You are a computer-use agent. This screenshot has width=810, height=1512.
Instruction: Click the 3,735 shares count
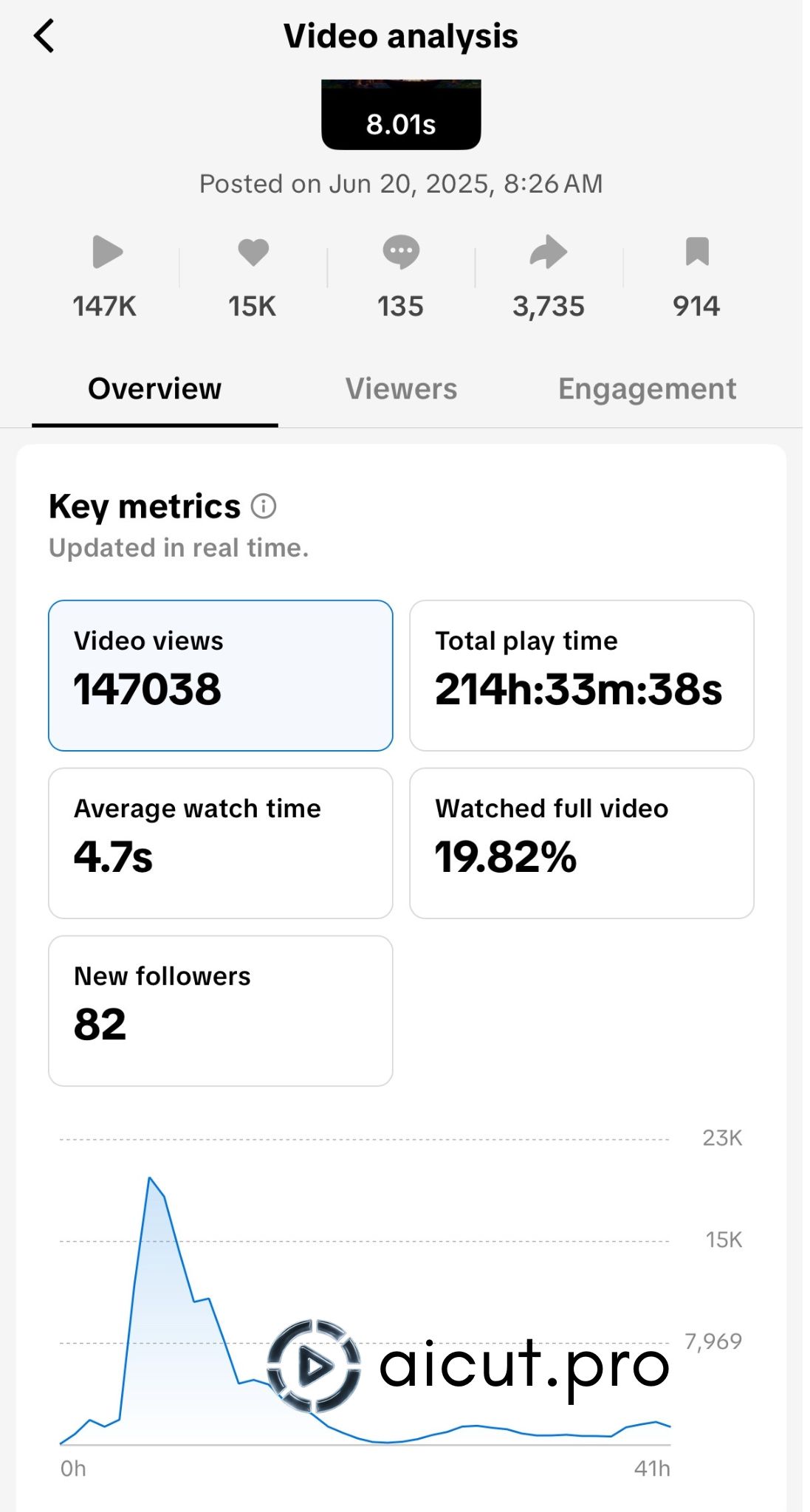click(549, 306)
